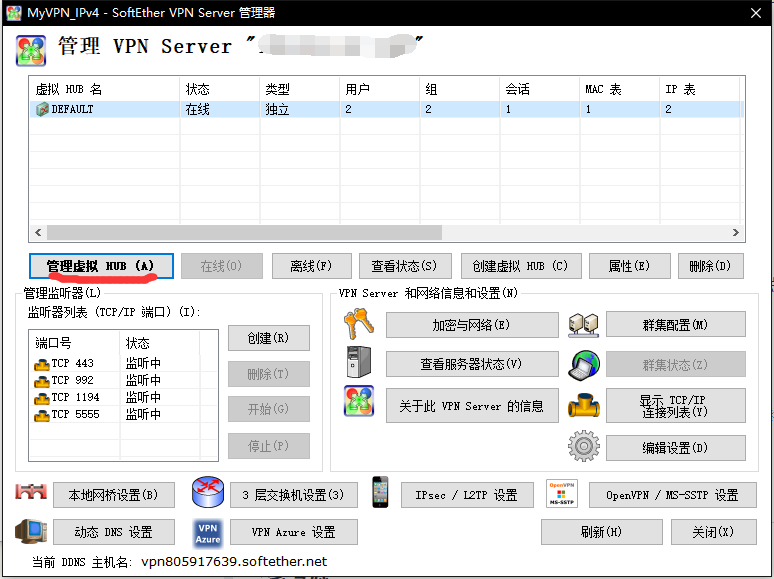774x579 pixels.
Task: Select the DEFAULT hub row text
Action: tap(72, 109)
